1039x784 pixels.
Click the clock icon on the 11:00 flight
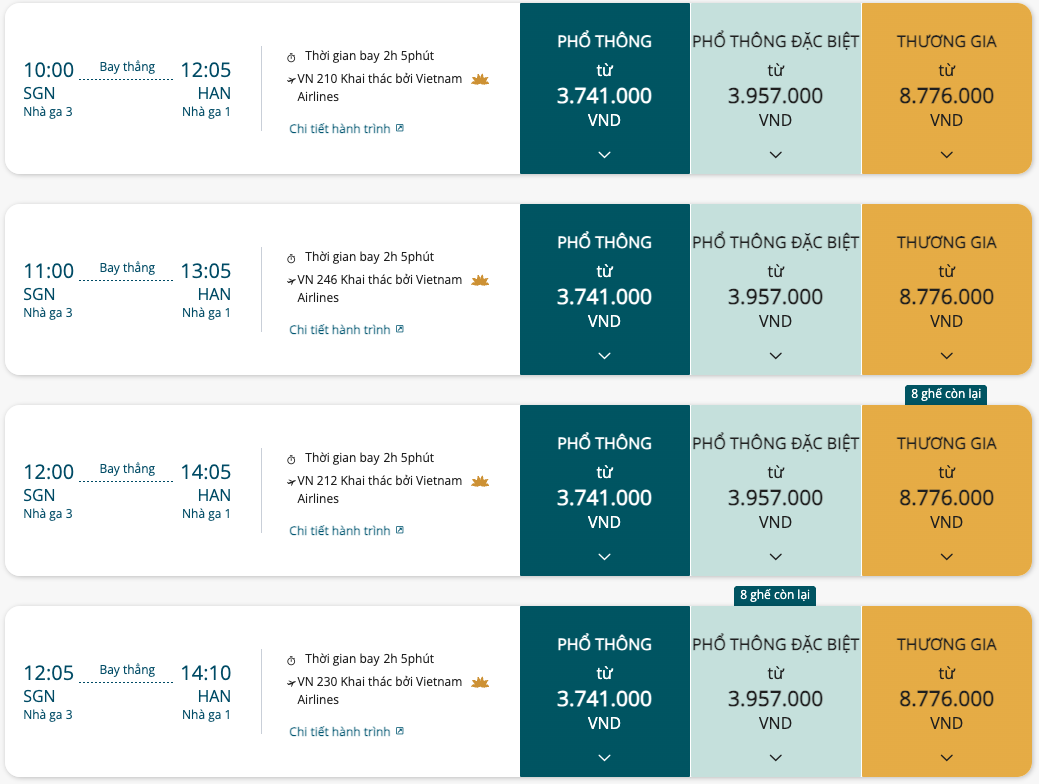291,258
